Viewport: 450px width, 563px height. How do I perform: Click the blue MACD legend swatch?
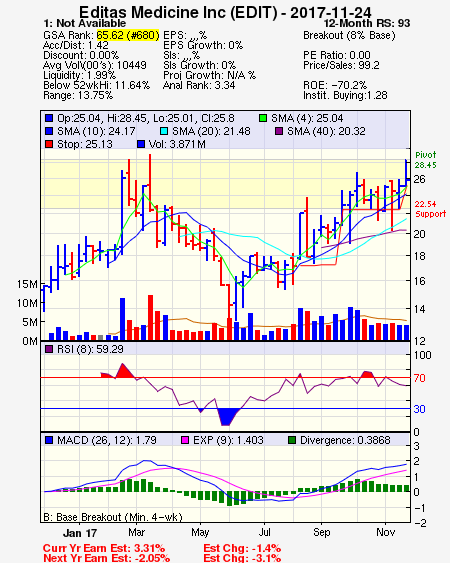click(49, 440)
